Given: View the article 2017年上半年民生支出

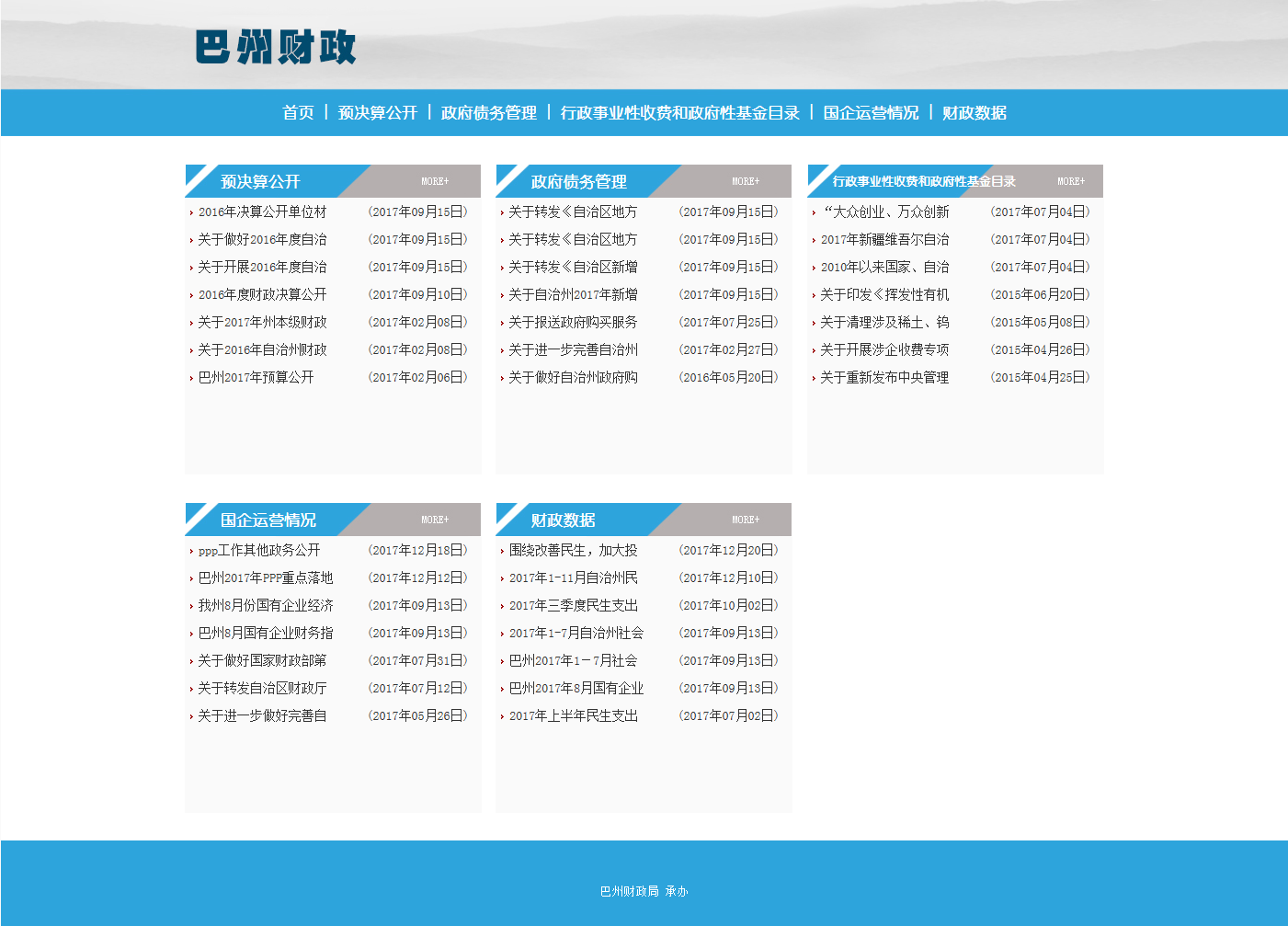Looking at the screenshot, I should pyautogui.click(x=573, y=716).
